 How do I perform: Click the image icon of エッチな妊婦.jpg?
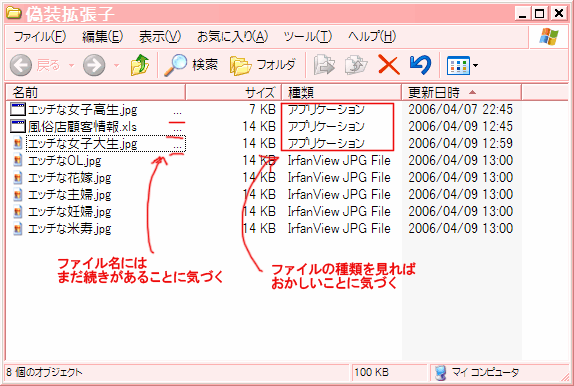[x=18, y=211]
